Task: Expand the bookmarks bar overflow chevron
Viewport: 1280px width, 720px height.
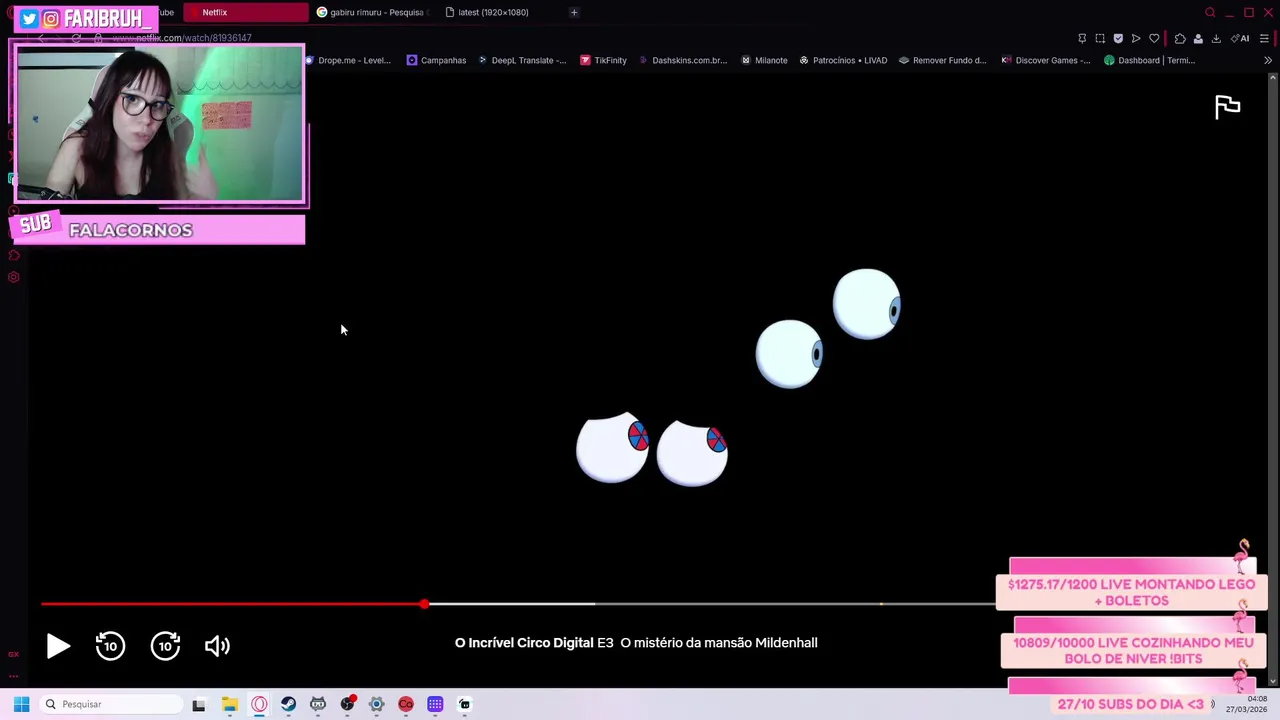Action: coord(1268,60)
